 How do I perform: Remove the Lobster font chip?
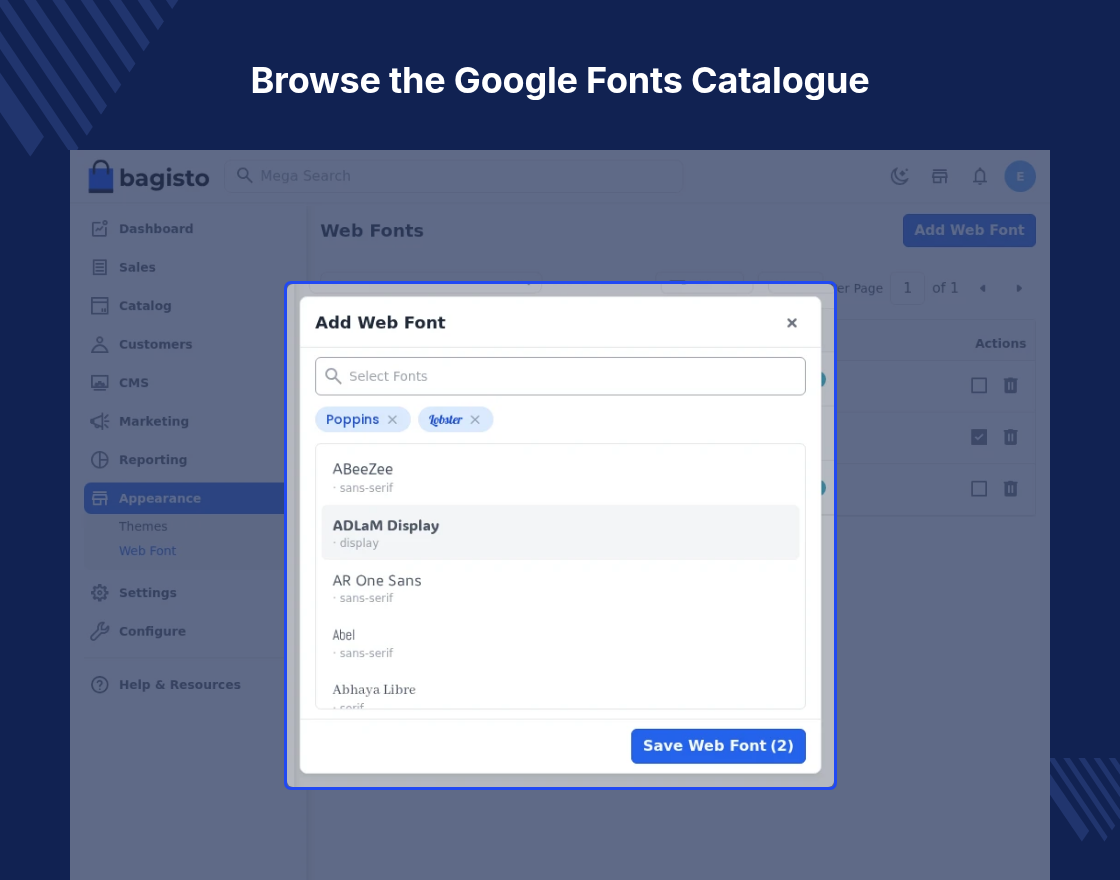pos(475,419)
